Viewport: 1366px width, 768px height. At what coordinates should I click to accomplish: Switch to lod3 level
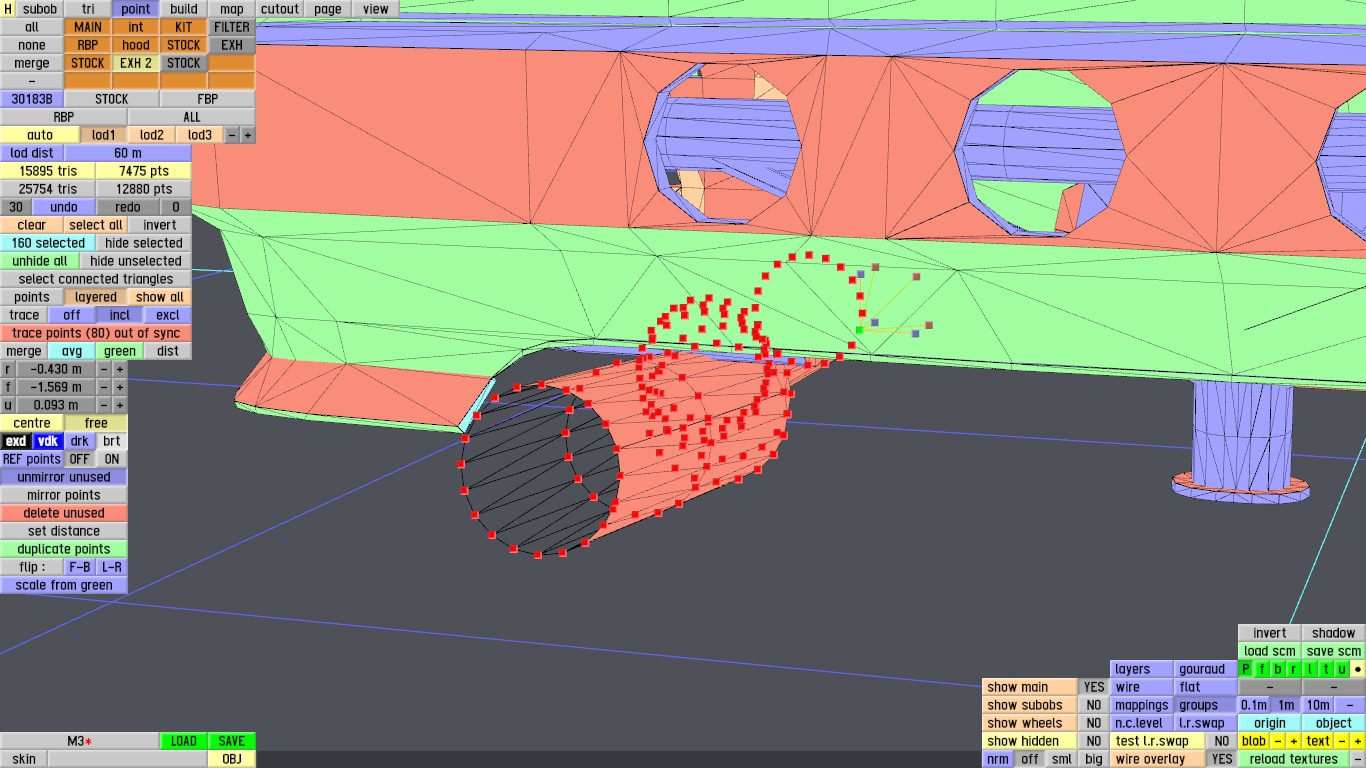(x=200, y=135)
